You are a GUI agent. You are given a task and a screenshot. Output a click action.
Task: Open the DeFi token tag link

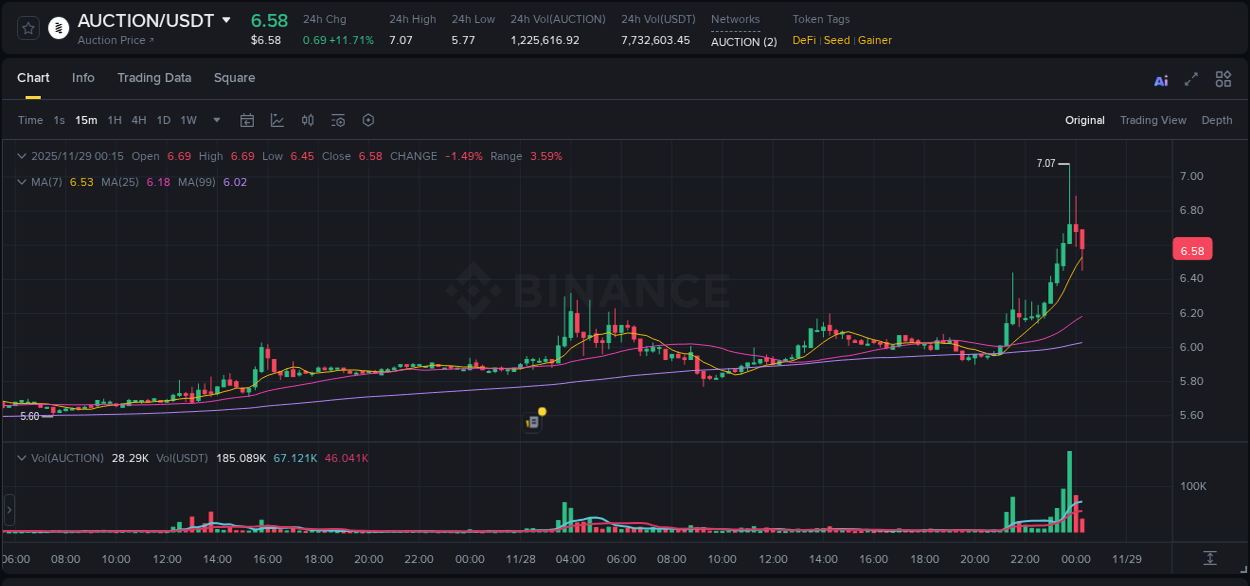(x=803, y=40)
